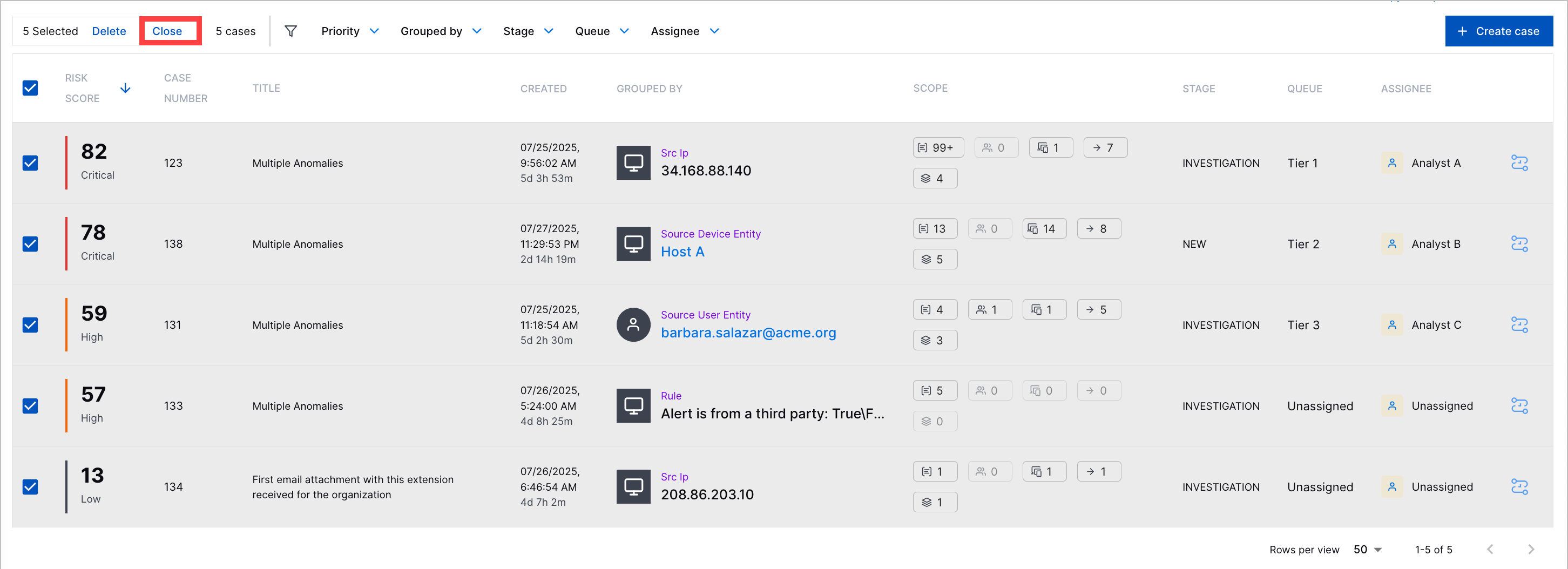
Task: Click the arrow 5 scope badge
Action: 1099,310
